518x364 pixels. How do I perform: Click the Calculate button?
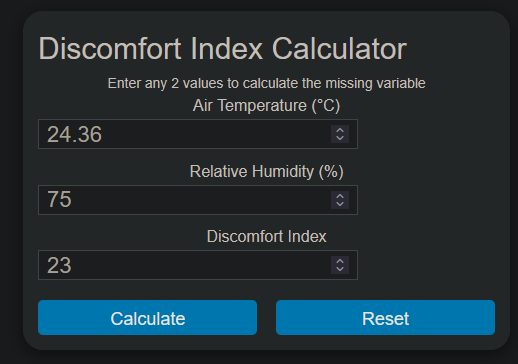coord(147,318)
